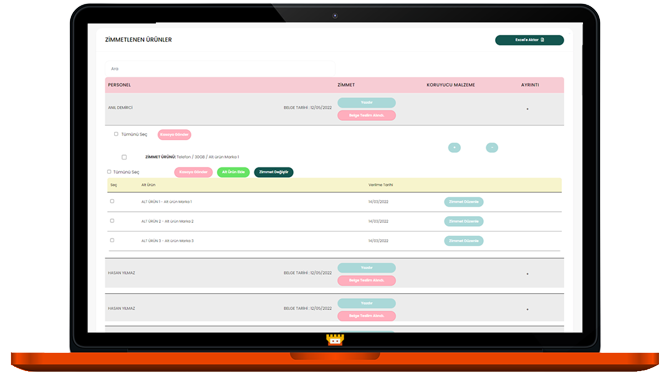
Task: Click Zimmet Düzenle for ALT ÜRÜN 1
Action: point(464,202)
